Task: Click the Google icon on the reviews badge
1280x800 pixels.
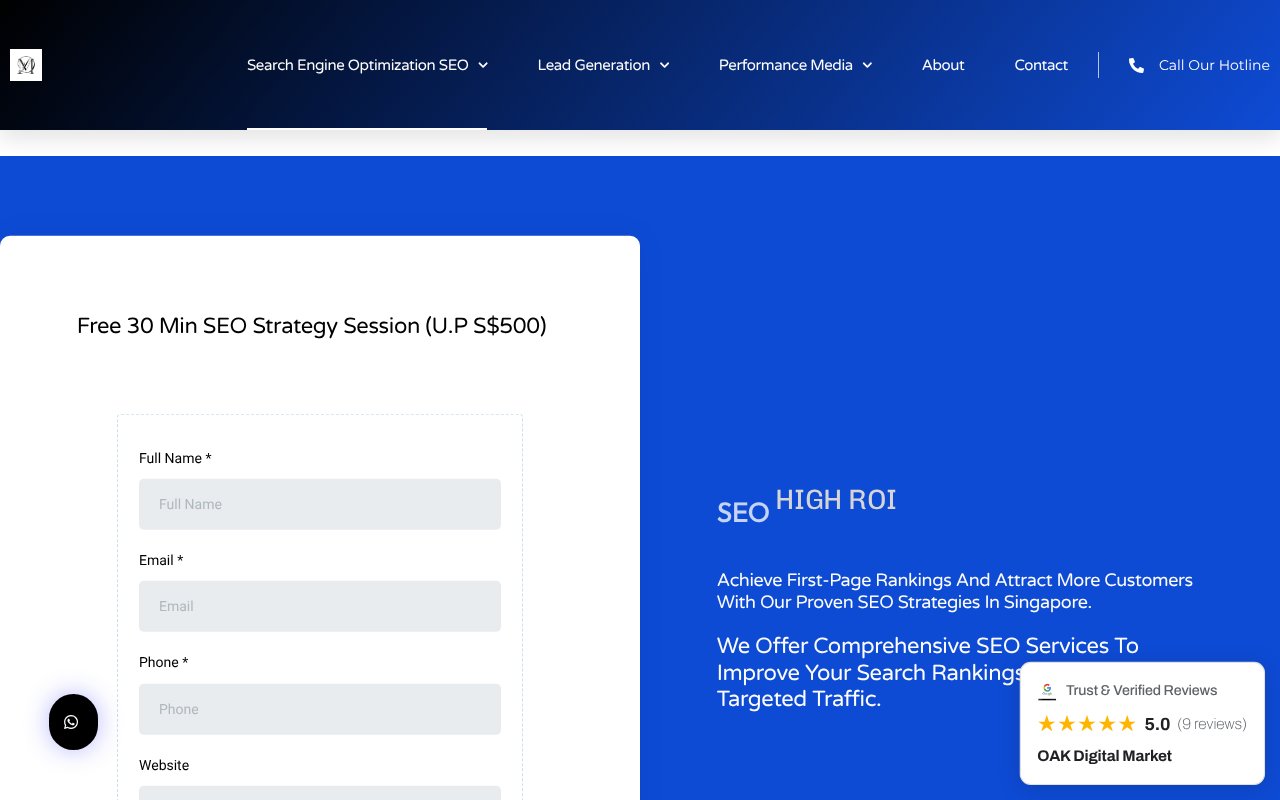Action: (1047, 690)
